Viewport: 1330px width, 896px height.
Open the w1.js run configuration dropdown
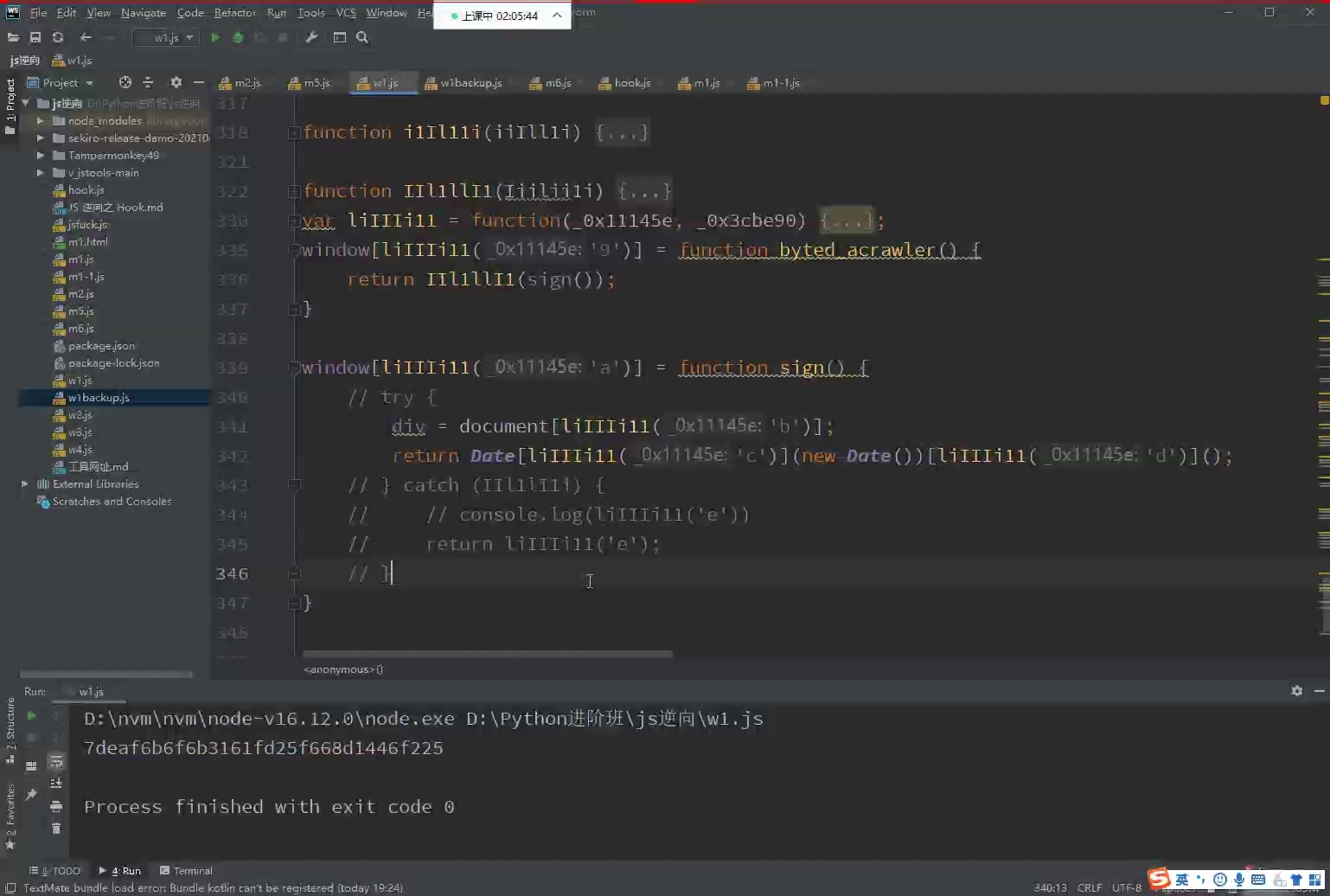coord(167,37)
